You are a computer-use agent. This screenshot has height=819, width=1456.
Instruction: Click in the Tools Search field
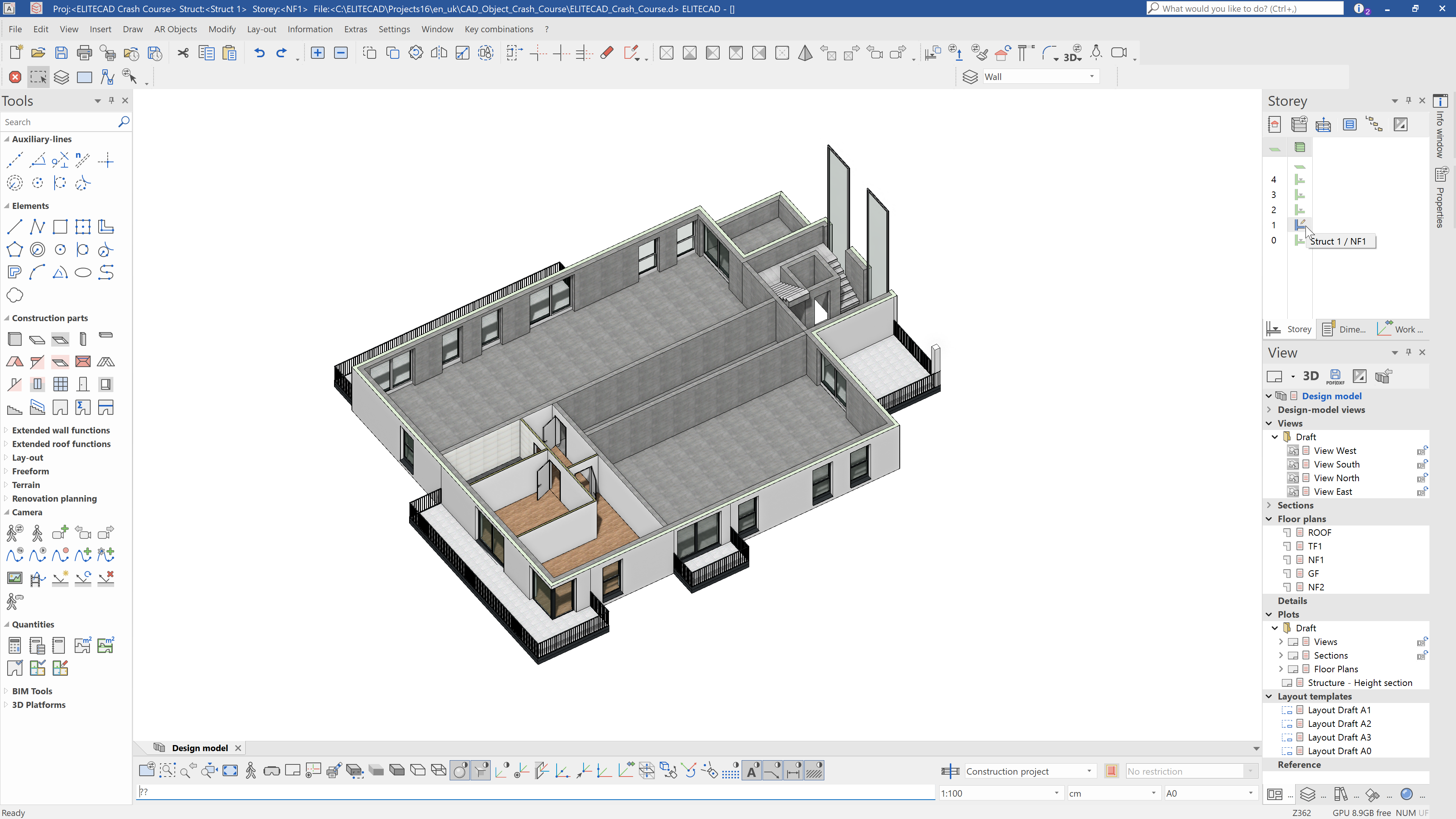[59, 121]
